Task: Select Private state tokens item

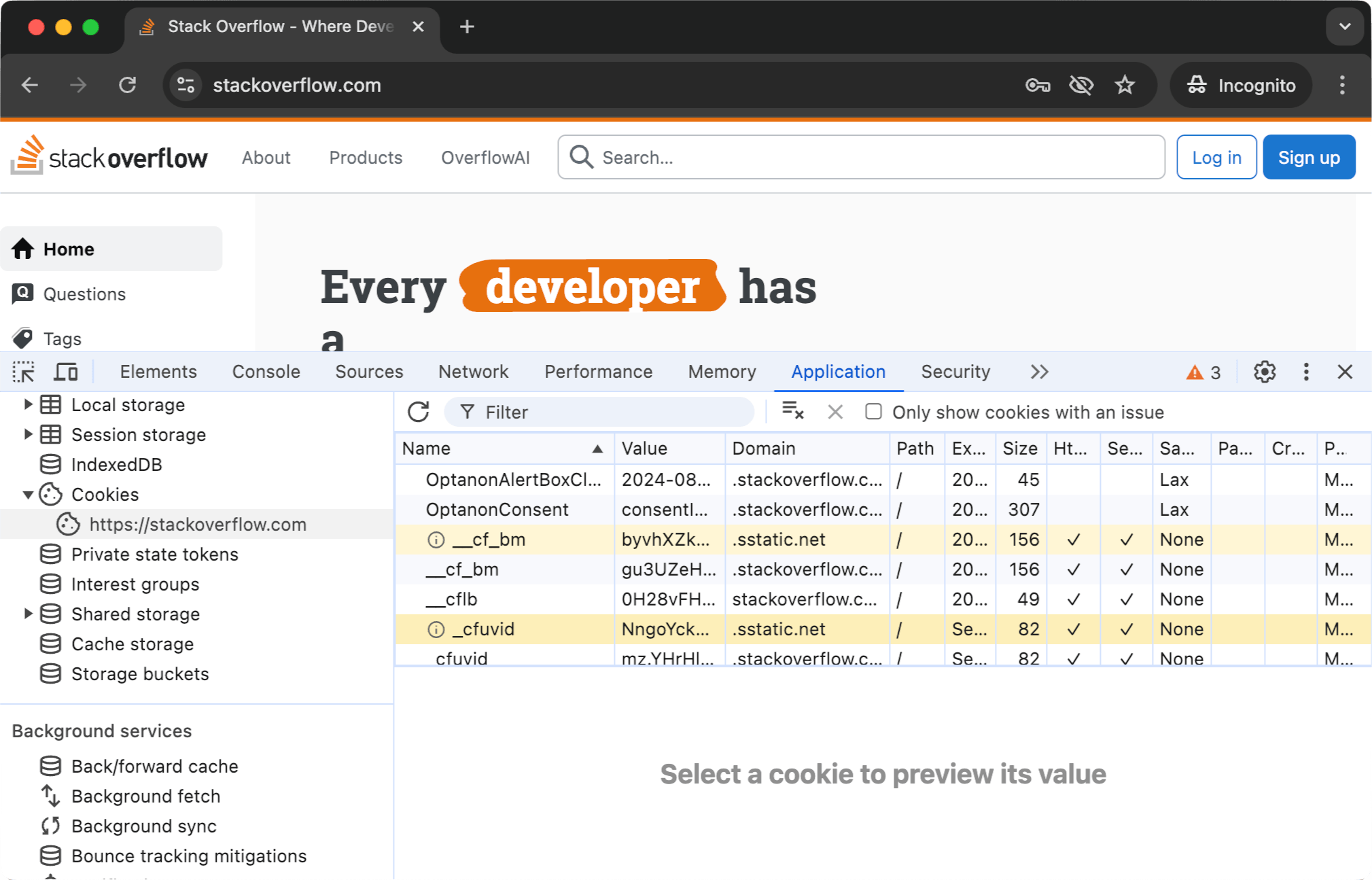Action: 154,555
